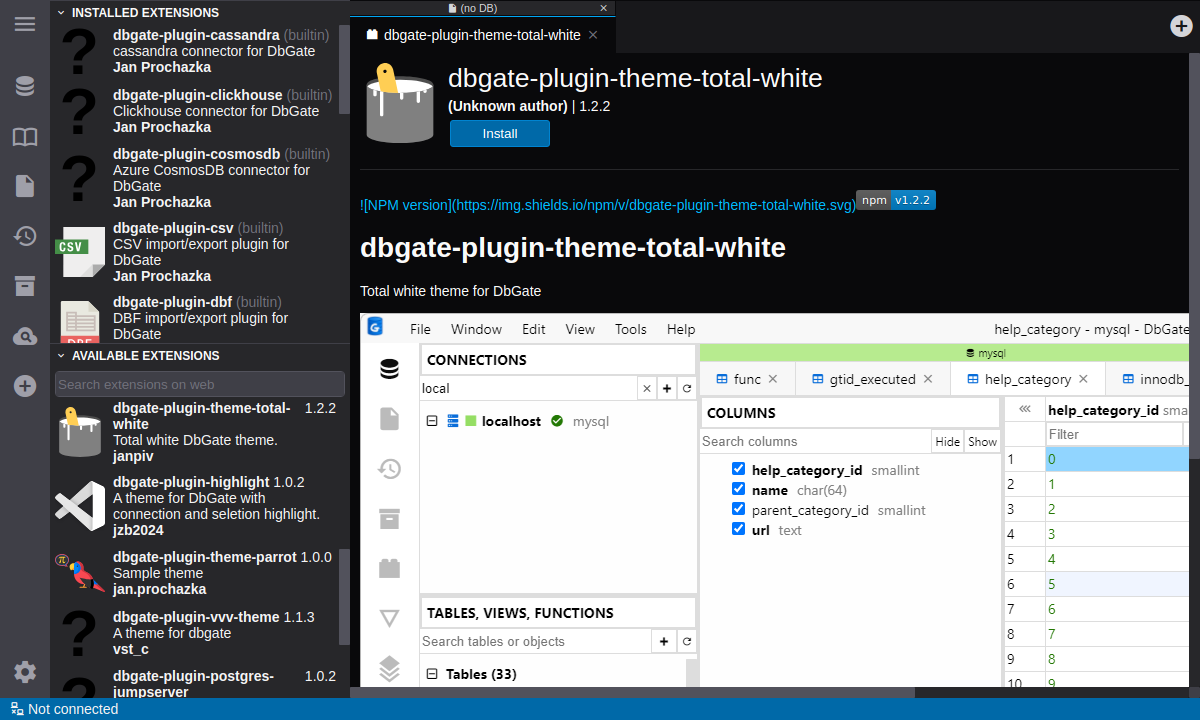Screen dimensions: 1200x720
Task: Open settings with the gear icon
Action: pos(25,672)
